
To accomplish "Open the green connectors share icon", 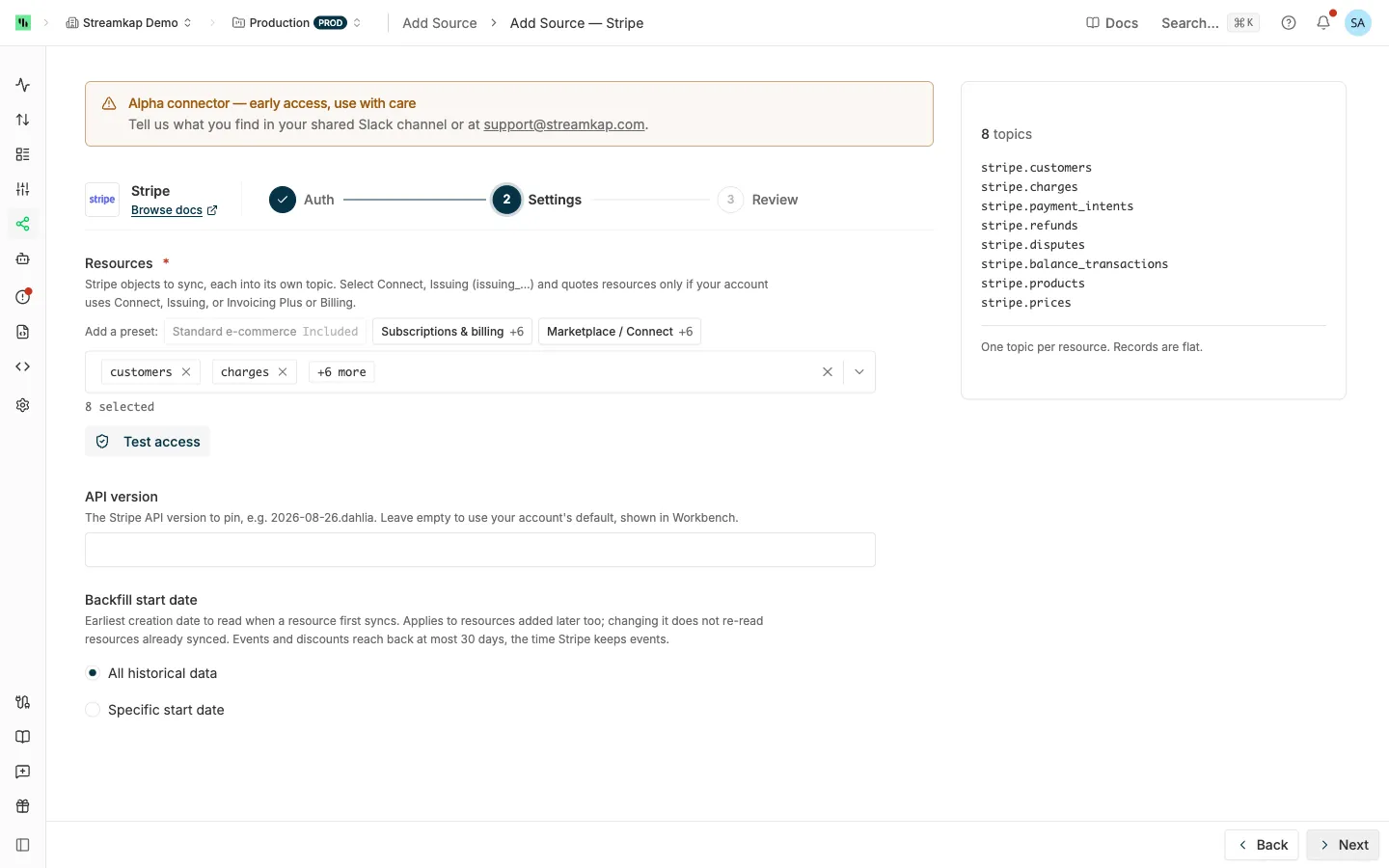I will tap(23, 224).
